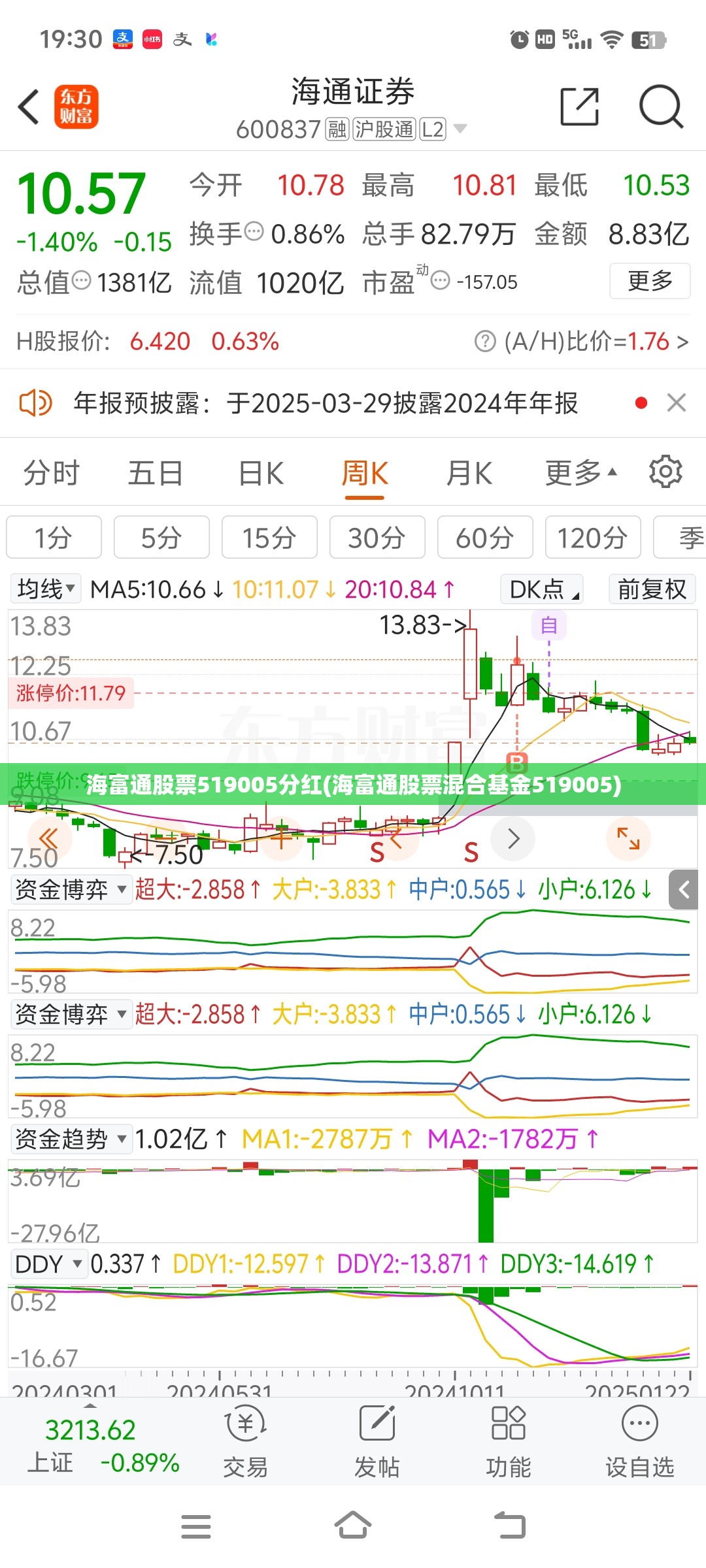706x1568 pixels.
Task: Select the 120分 period button
Action: pos(593,537)
